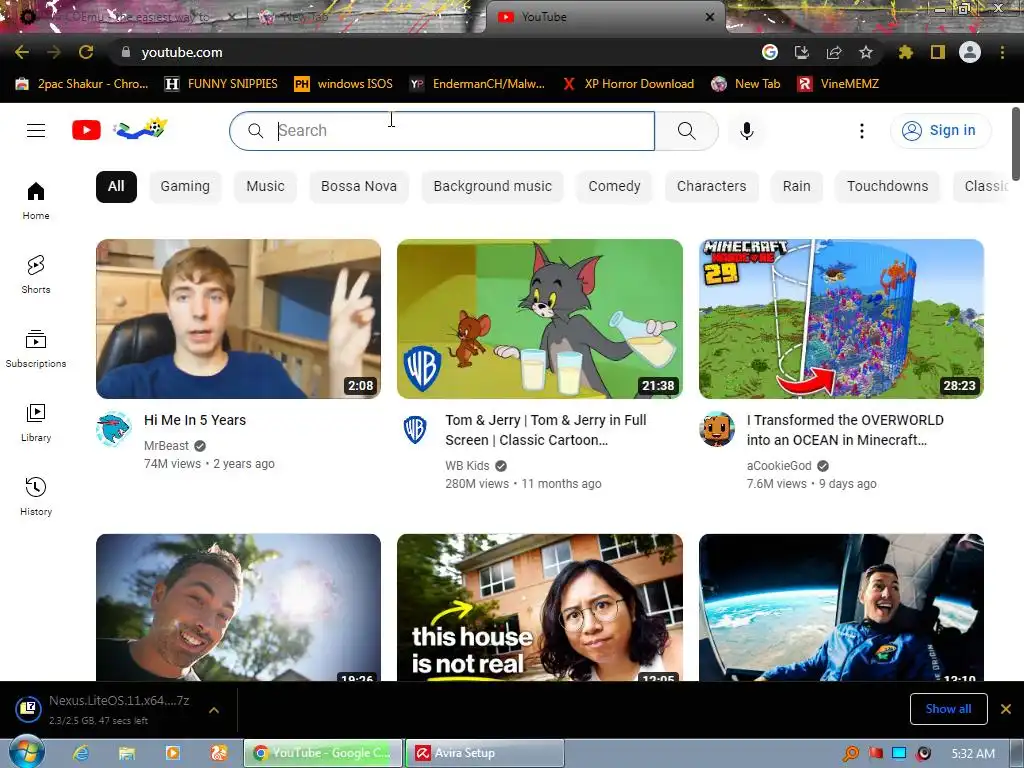
Task: Click browser forward arrow
Action: (54, 52)
